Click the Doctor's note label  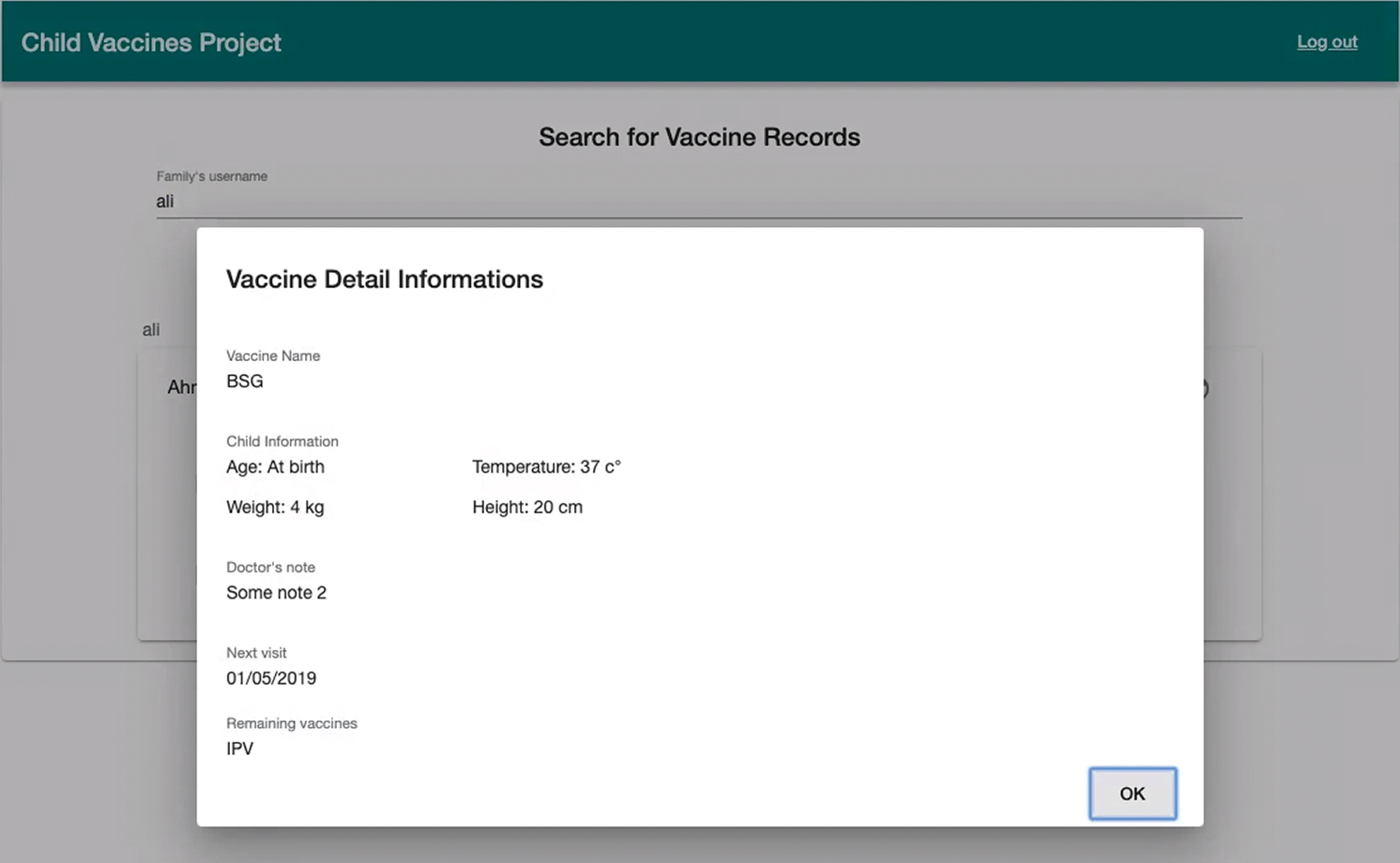click(x=270, y=568)
